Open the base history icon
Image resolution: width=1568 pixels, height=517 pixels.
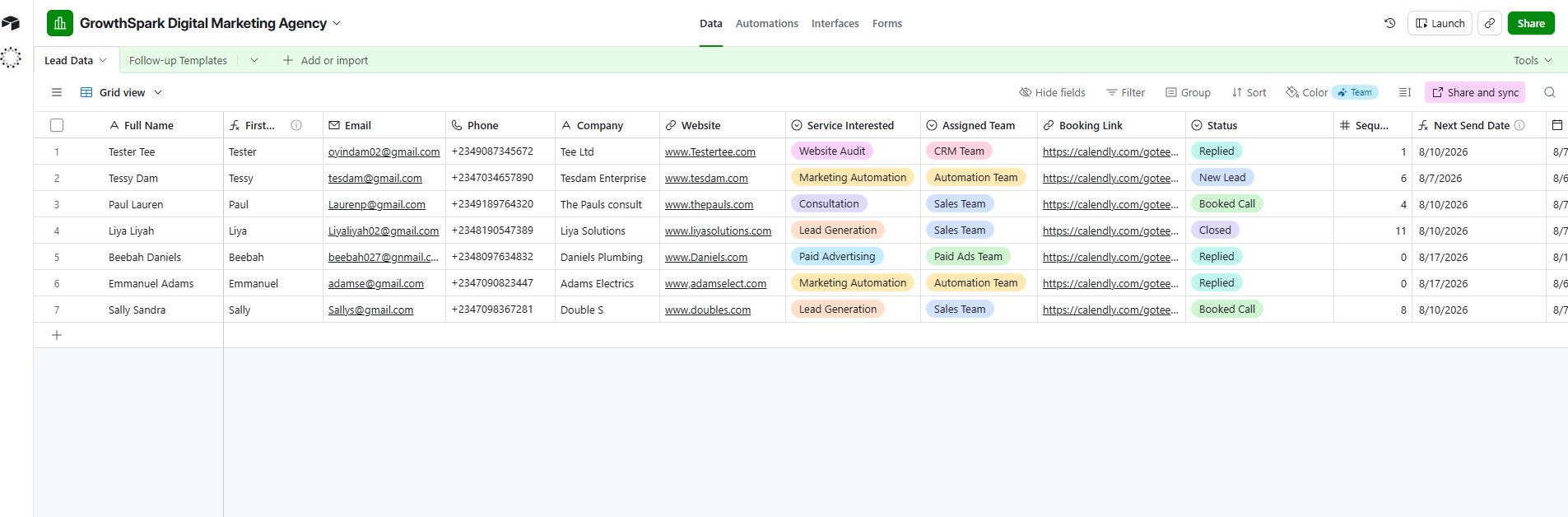[x=1390, y=23]
